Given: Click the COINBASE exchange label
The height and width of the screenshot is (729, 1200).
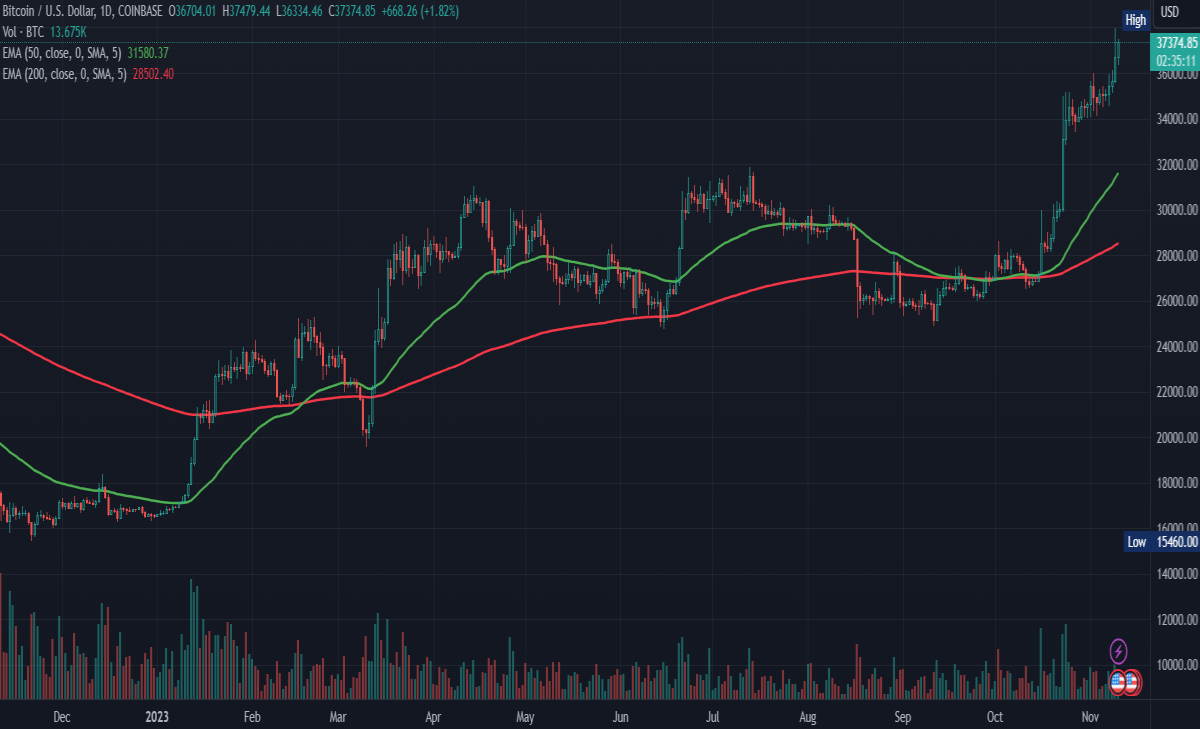Looking at the screenshot, I should point(140,10).
